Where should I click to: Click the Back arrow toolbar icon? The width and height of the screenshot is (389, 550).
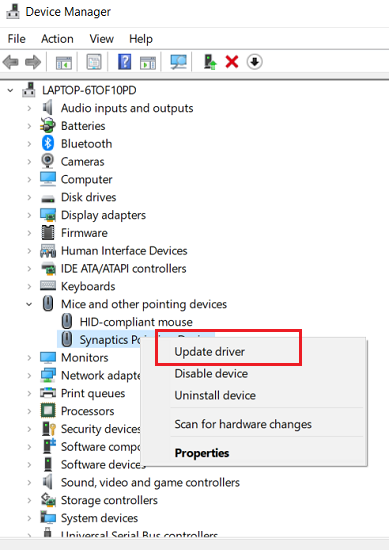pyautogui.click(x=11, y=62)
